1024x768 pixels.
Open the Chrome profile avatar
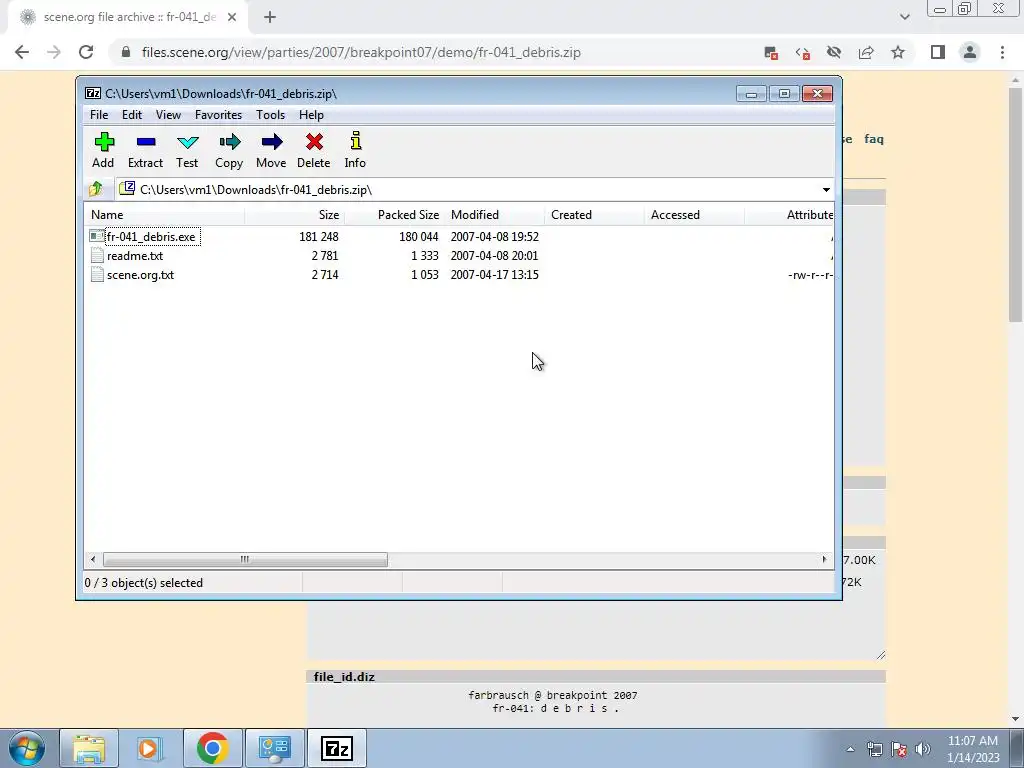pos(970,52)
